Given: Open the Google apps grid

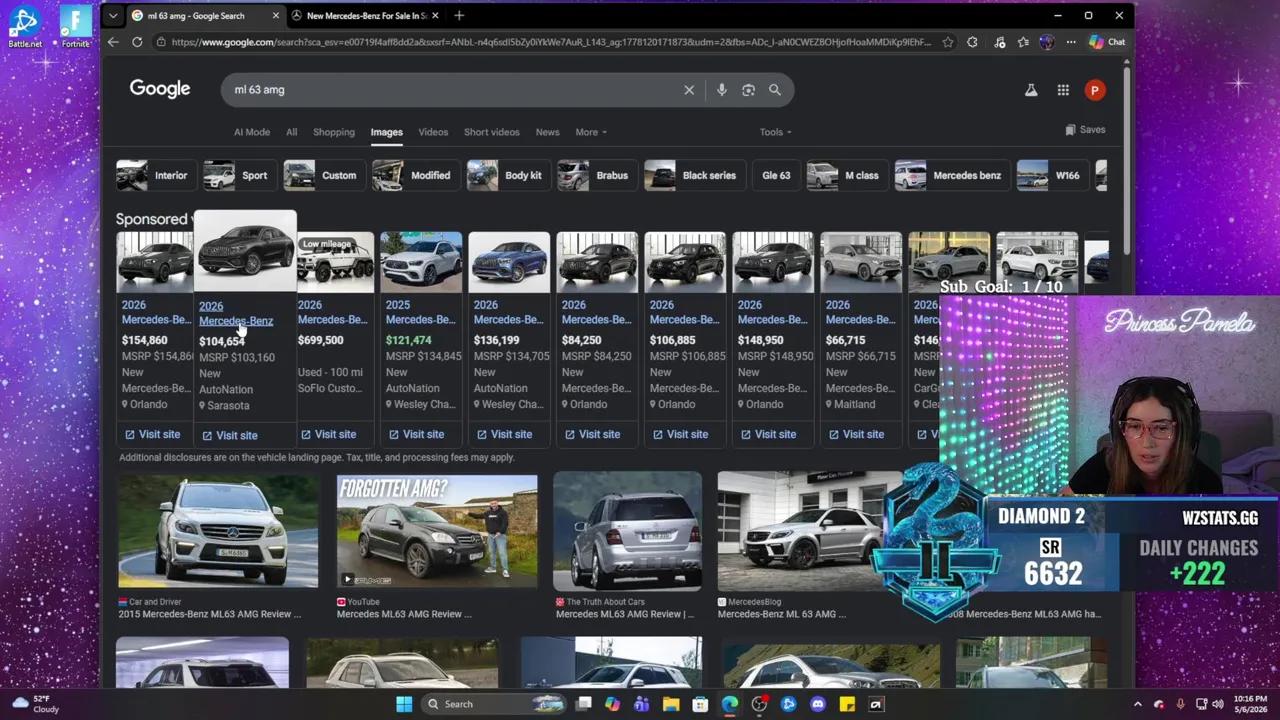Looking at the screenshot, I should [1063, 90].
